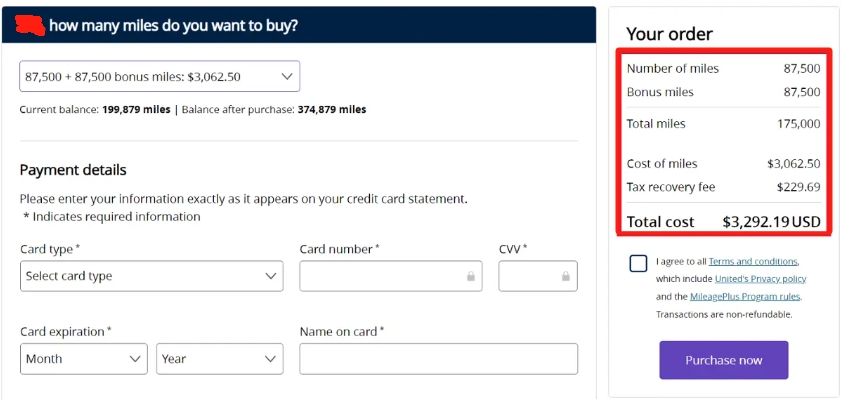This screenshot has height=409, width=851.
Task: Expand the expiration Year dropdown
Action: [x=220, y=359]
